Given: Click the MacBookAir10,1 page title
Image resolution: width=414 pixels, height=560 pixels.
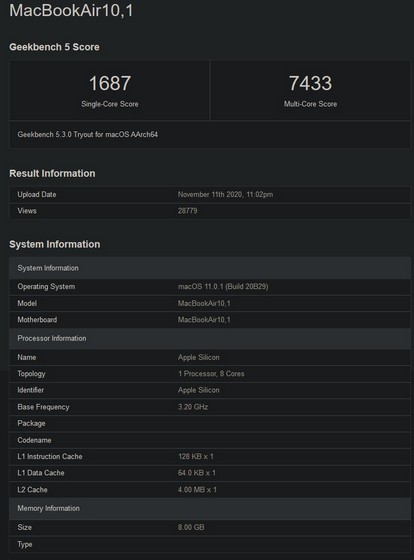Looking at the screenshot, I should tap(71, 10).
